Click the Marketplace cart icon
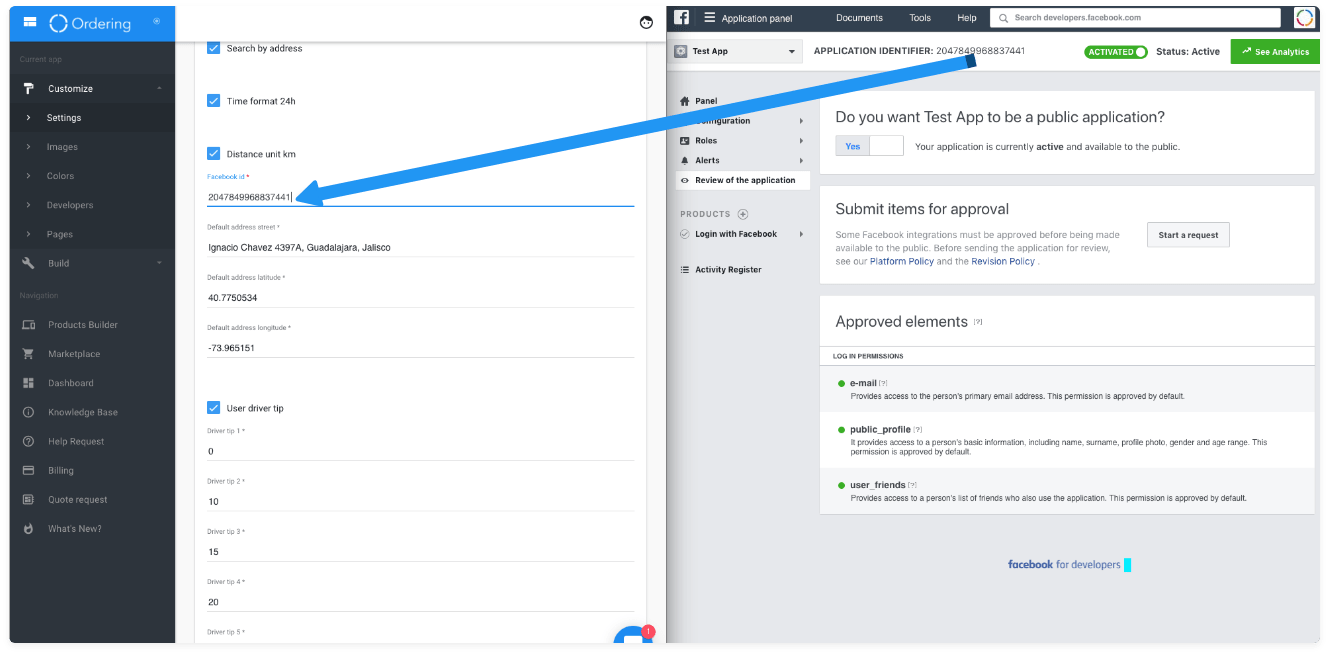The height and width of the screenshot is (655, 1329). (x=28, y=354)
